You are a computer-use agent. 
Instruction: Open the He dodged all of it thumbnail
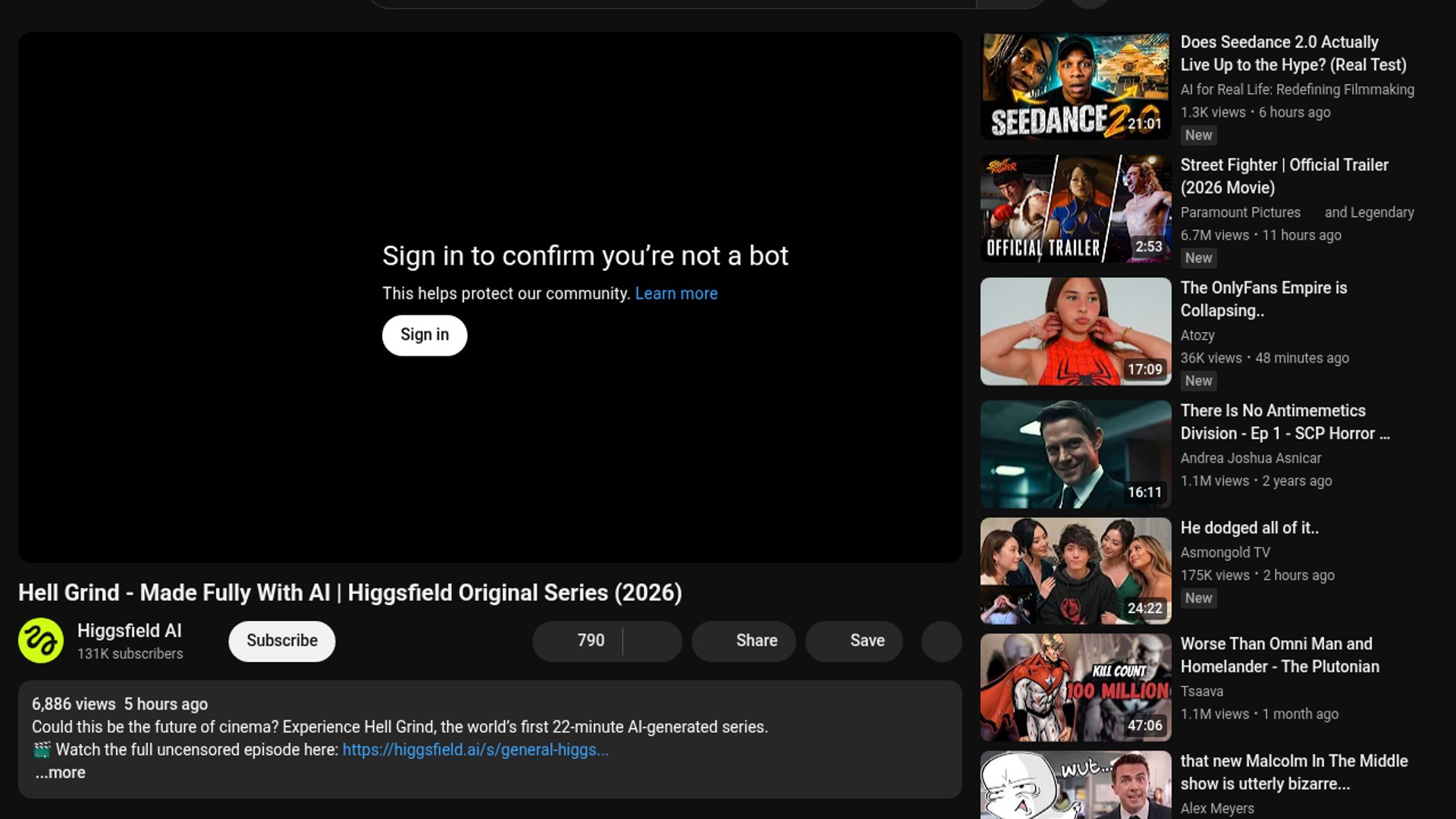coord(1075,571)
